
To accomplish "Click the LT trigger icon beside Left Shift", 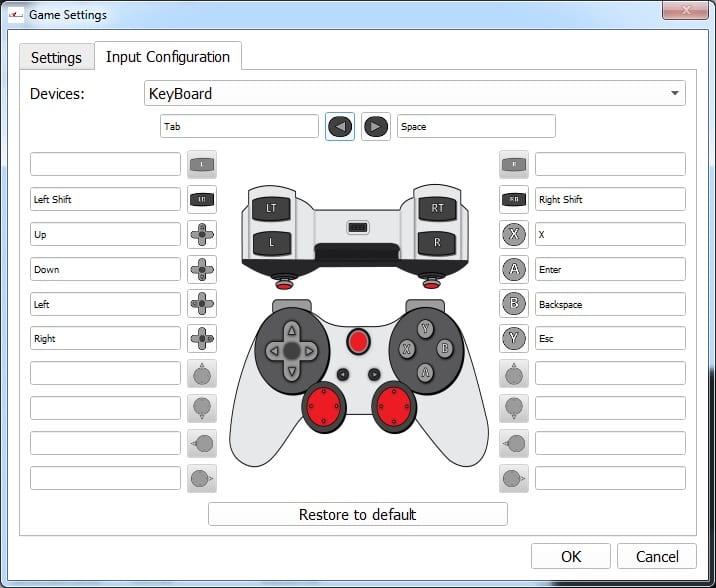I will pos(202,199).
